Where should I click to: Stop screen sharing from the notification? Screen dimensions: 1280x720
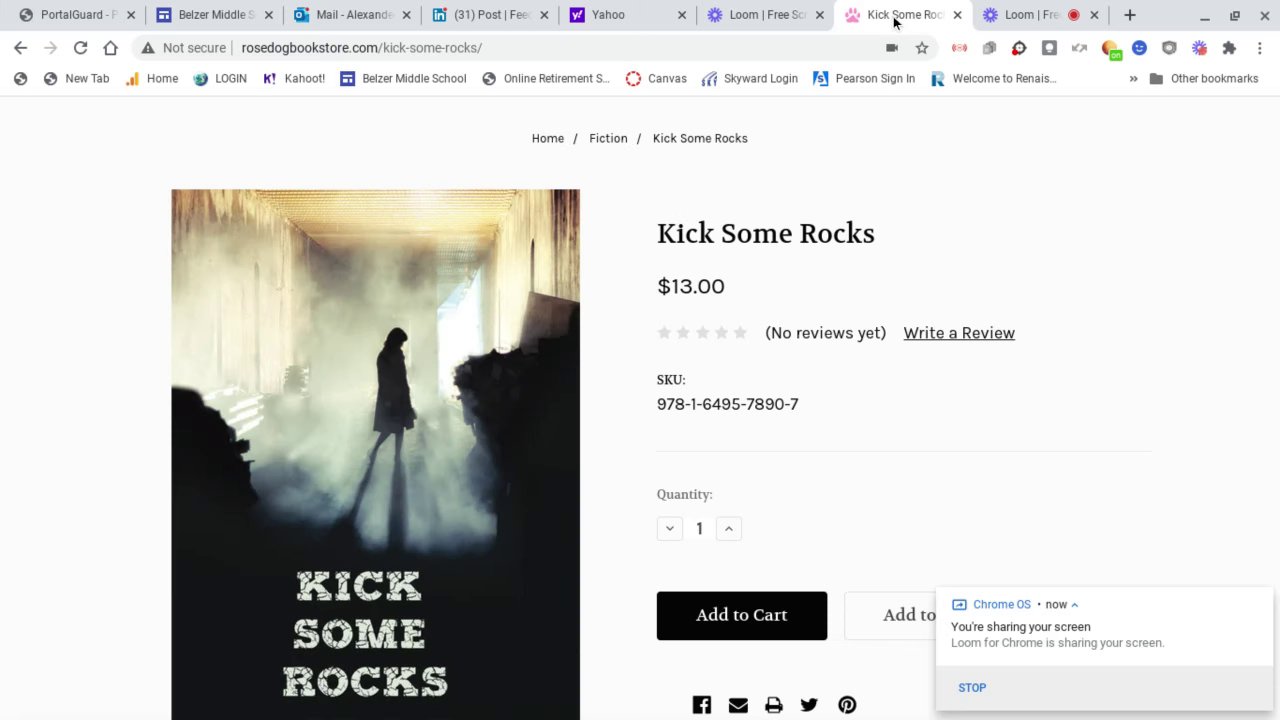coord(972,688)
